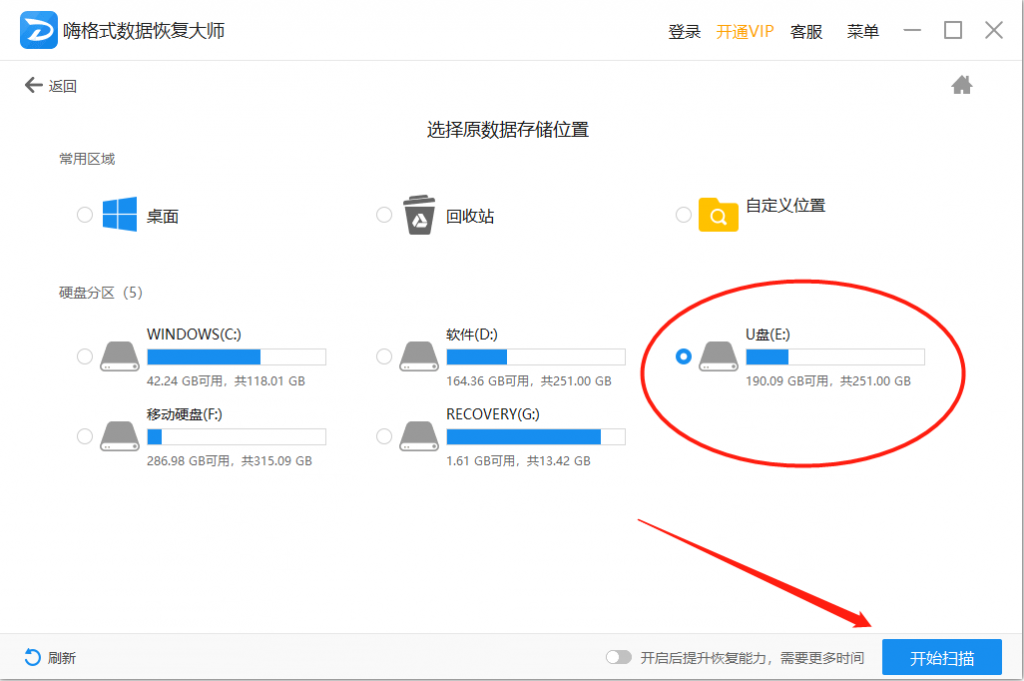Screen dimensions: 1024x681
Task: Select the 移动硬盘(F:) radio button
Action: pos(85,436)
